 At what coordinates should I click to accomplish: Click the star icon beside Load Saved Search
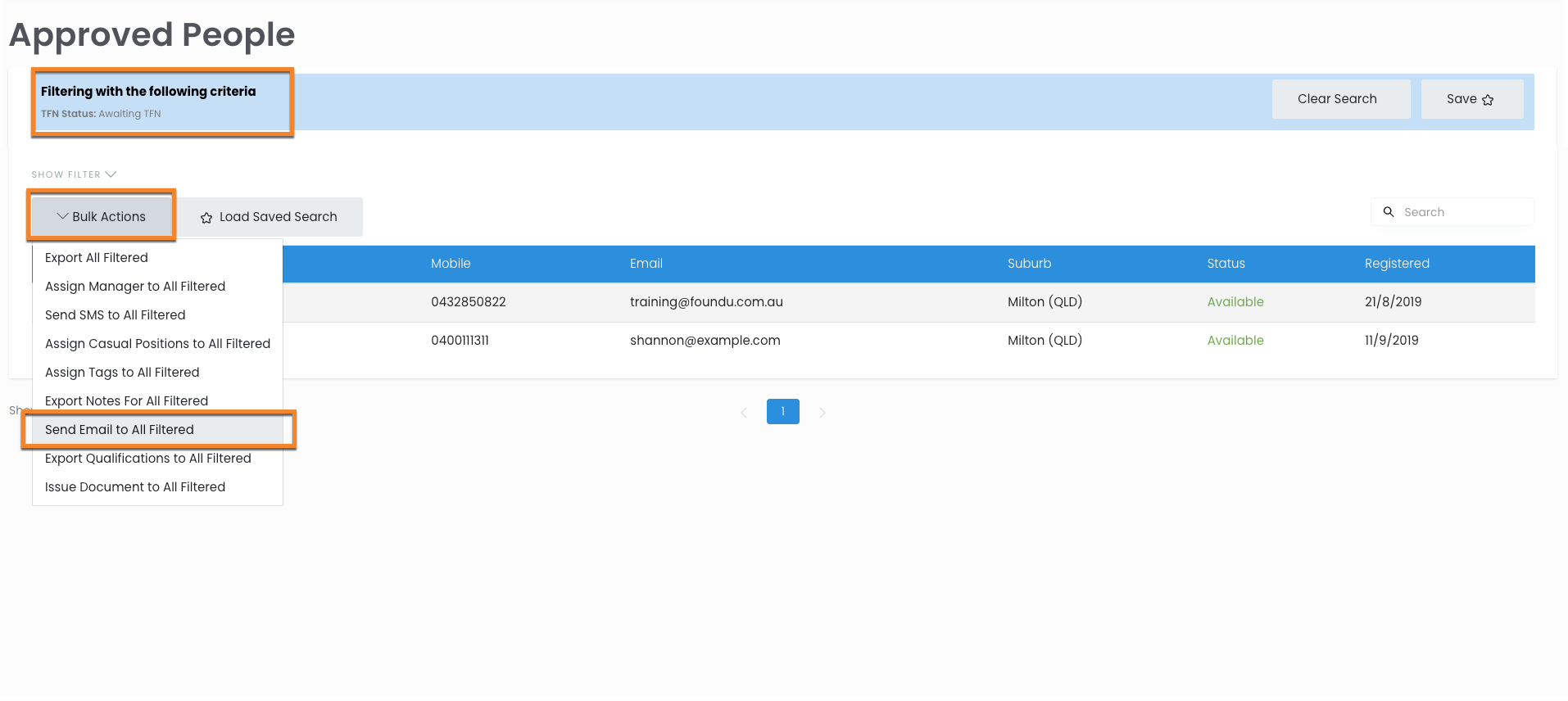(206, 218)
